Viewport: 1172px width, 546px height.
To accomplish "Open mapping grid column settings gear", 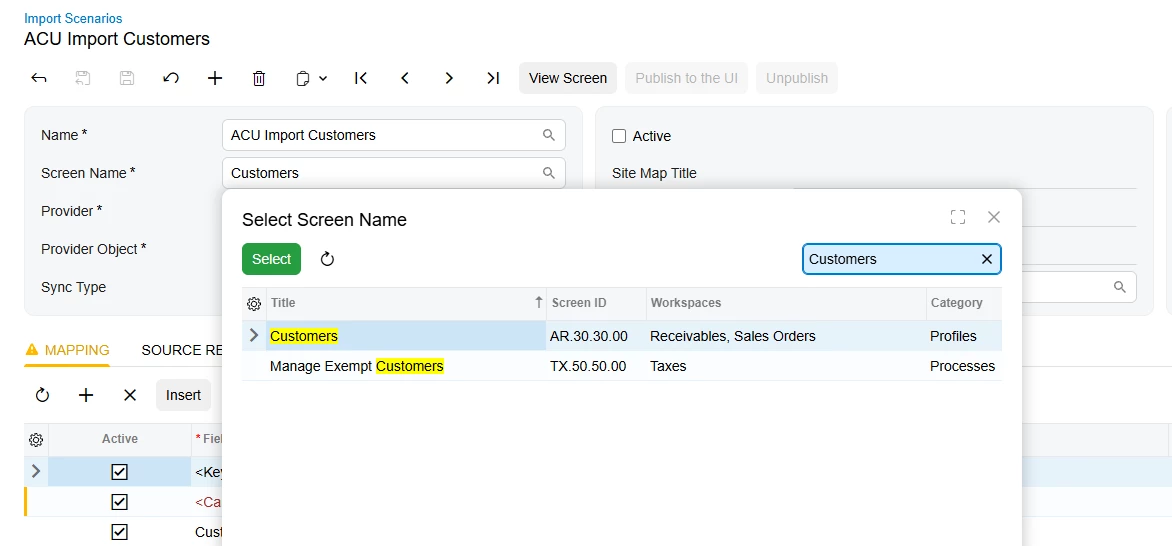I will pyautogui.click(x=36, y=439).
